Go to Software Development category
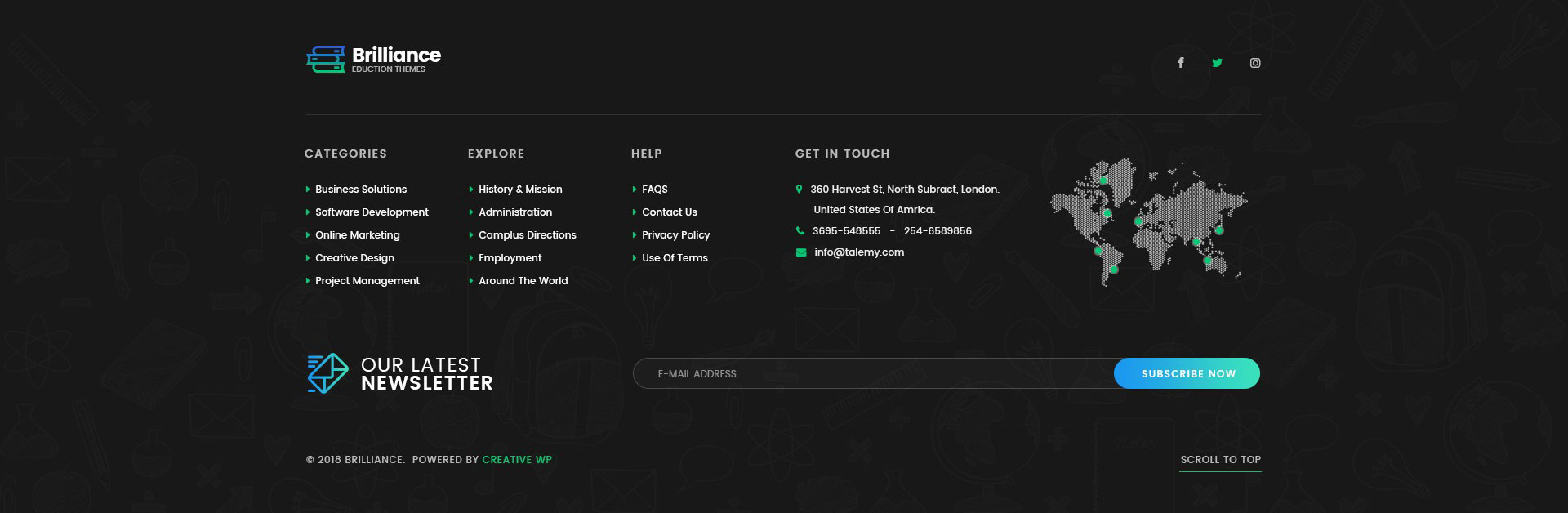Screen dimensions: 1568x513 coord(372,212)
